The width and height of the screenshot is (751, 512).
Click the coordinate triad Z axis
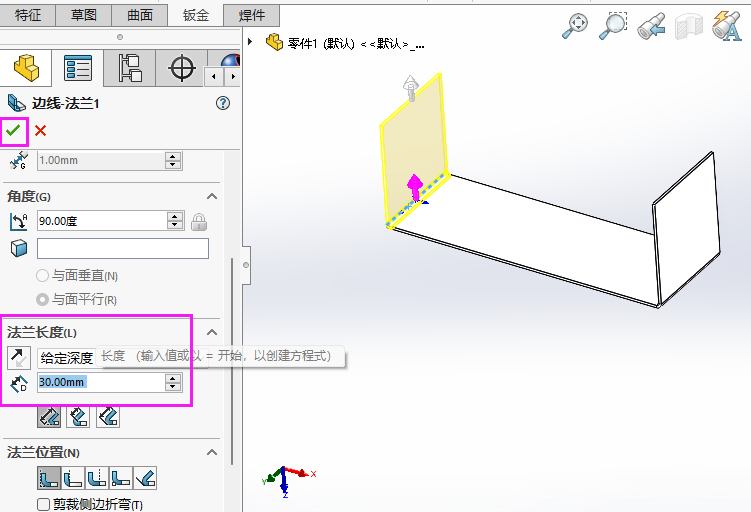click(284, 485)
